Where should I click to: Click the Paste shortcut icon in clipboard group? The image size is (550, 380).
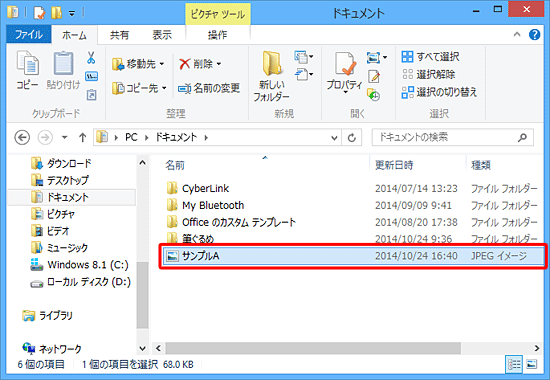pos(91,95)
